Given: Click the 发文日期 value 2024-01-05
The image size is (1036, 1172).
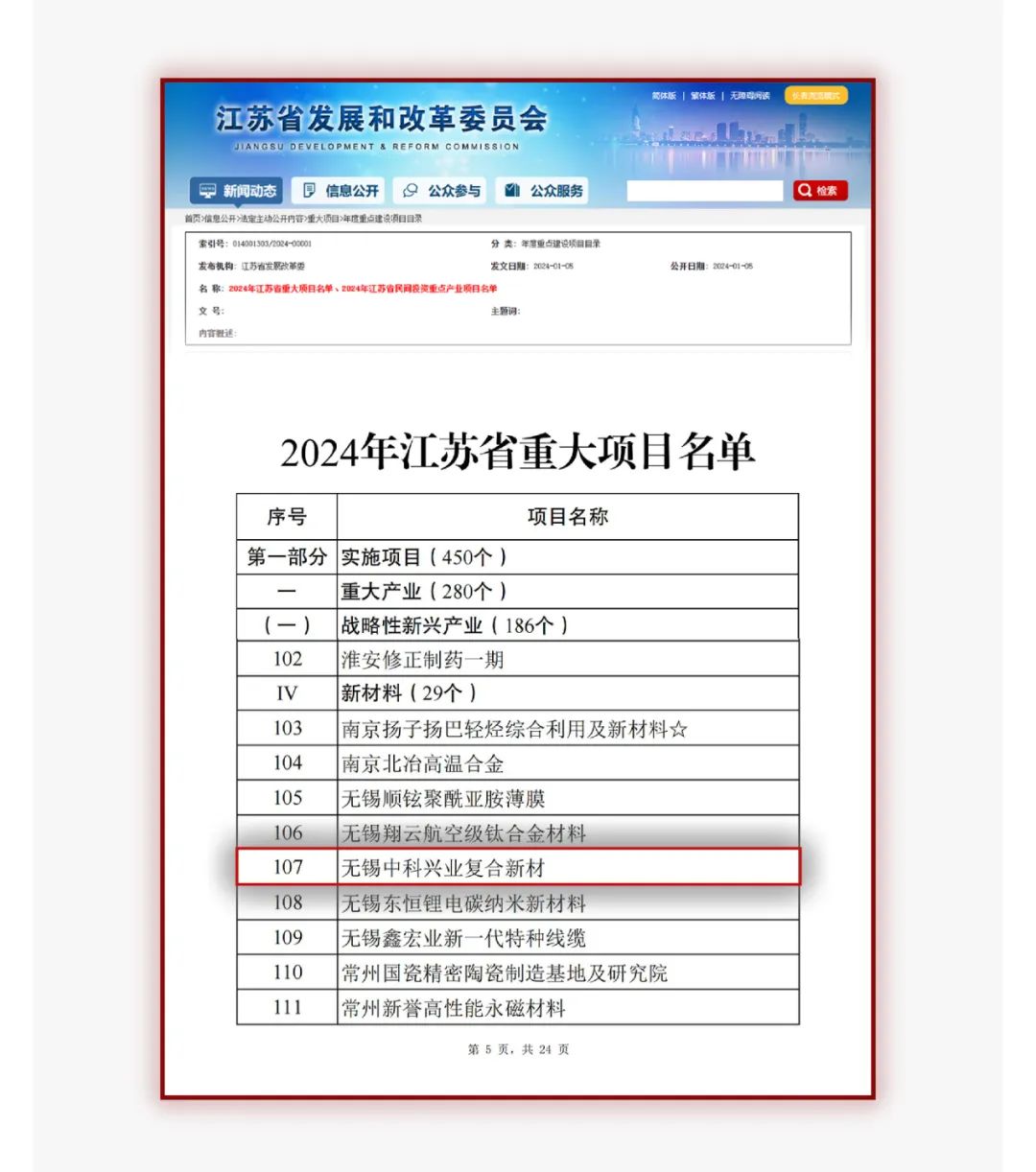Looking at the screenshot, I should coord(553,267).
